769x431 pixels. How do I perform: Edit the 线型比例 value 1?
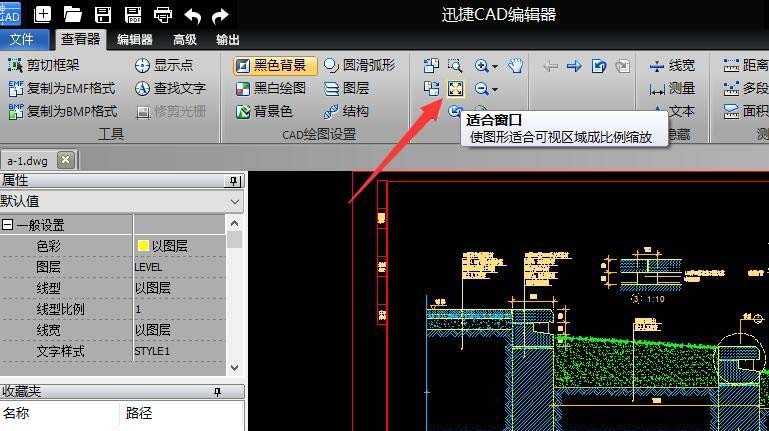point(179,309)
